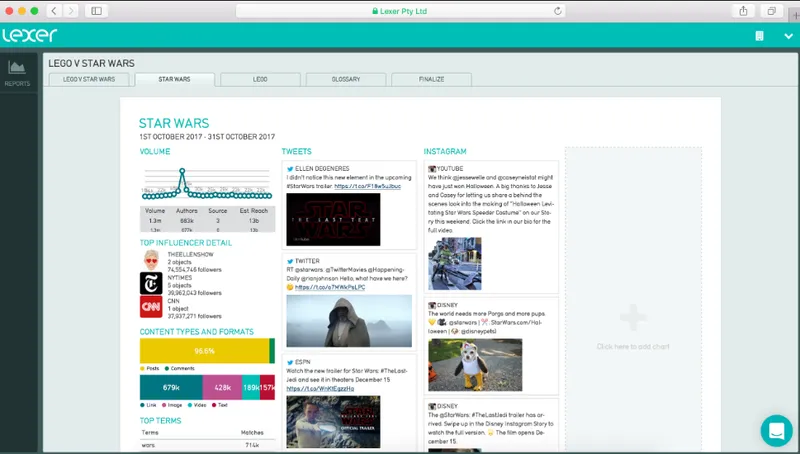Go back with Safari back arrow
The width and height of the screenshot is (800, 454).
click(x=54, y=11)
